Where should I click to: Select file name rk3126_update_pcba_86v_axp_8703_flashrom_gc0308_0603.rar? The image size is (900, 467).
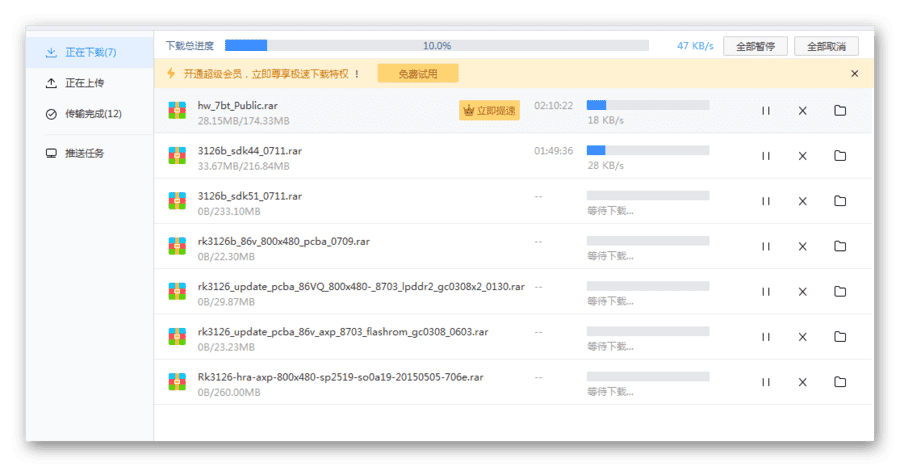[x=343, y=332]
